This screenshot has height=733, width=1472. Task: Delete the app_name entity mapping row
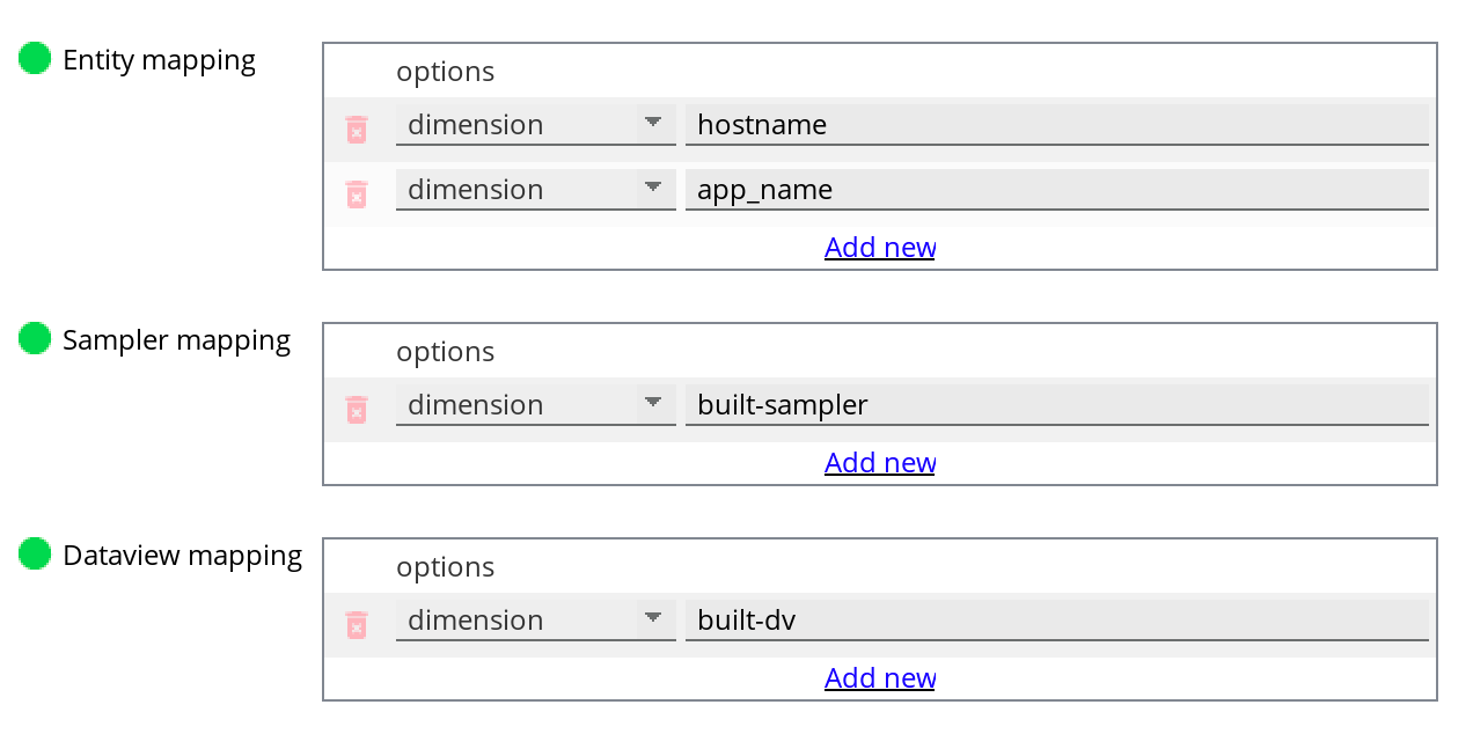pos(356,194)
